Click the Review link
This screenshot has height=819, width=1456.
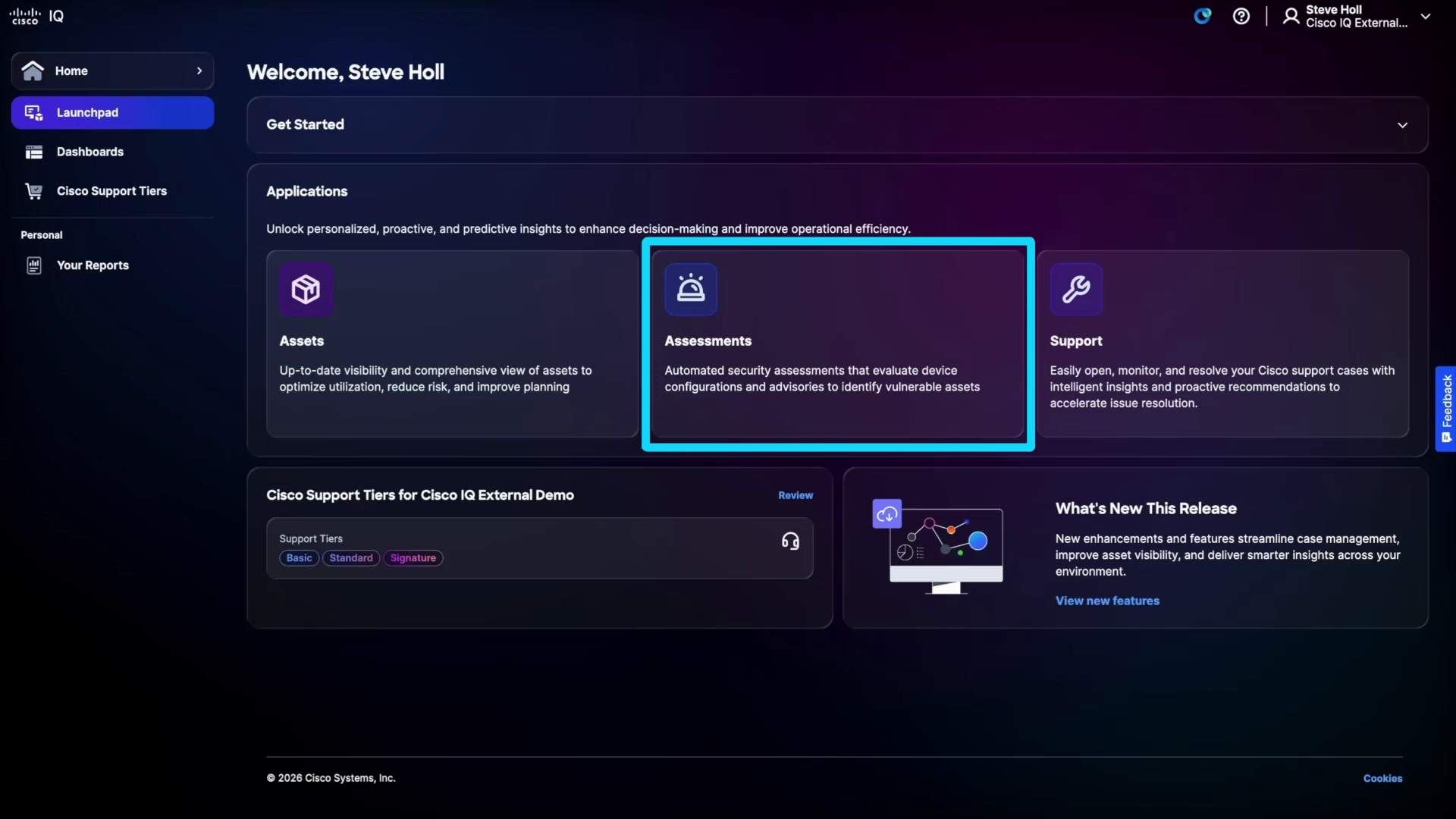pos(795,495)
